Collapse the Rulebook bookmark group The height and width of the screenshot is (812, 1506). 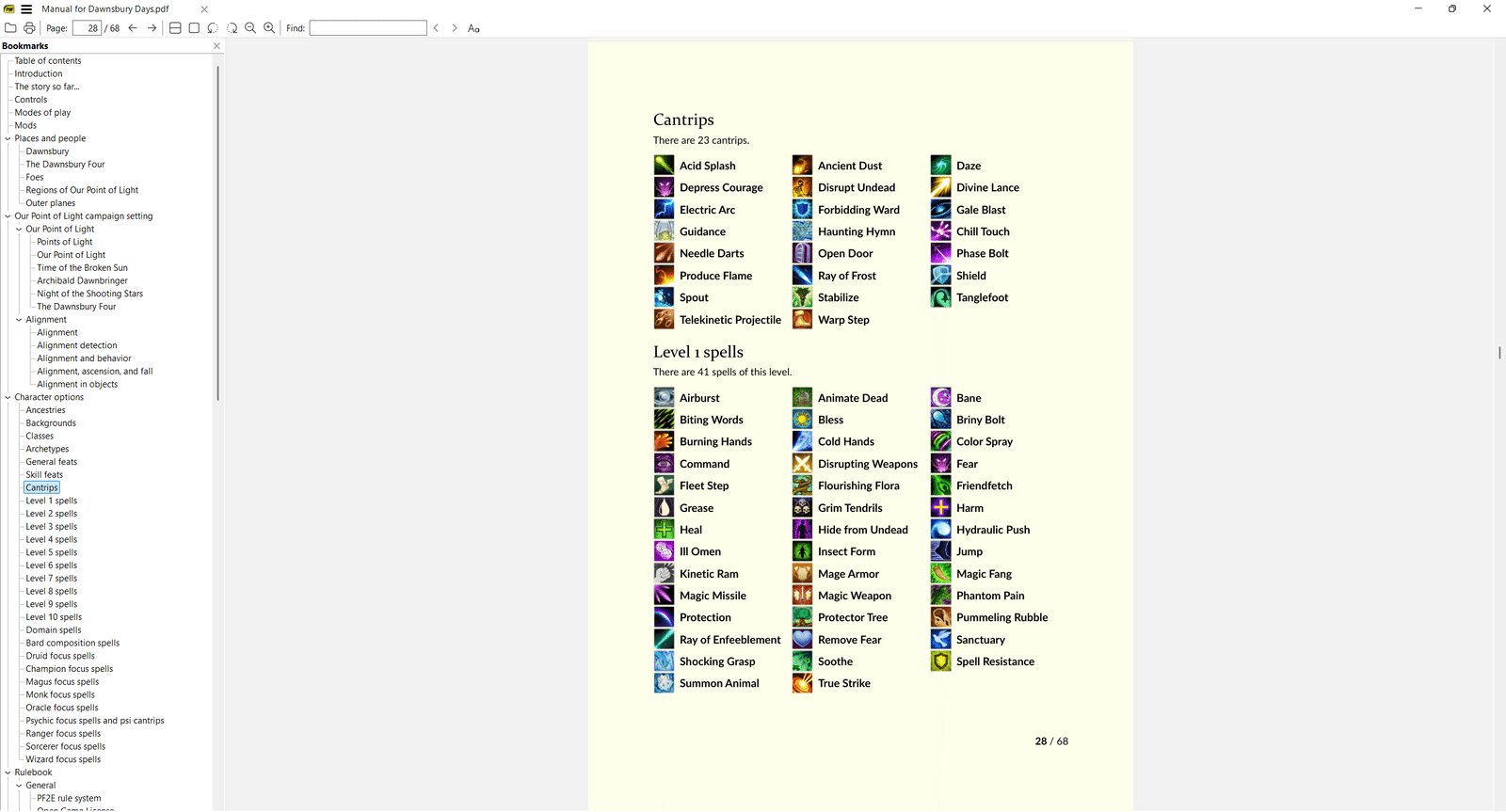pos(8,772)
